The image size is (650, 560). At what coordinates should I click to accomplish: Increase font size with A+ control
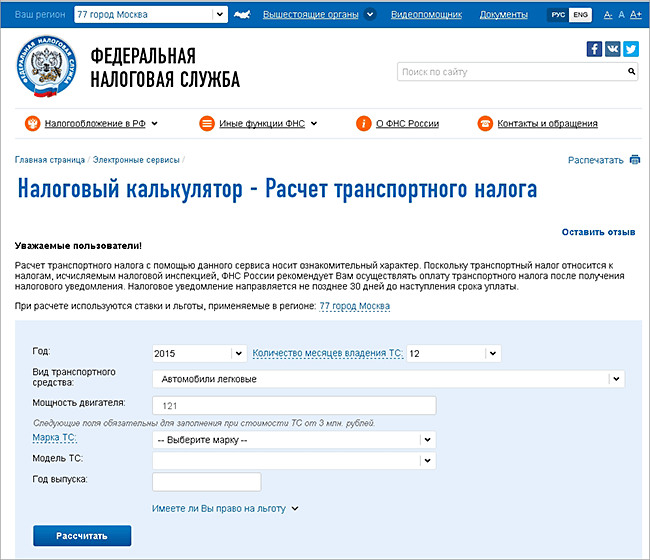tap(635, 16)
